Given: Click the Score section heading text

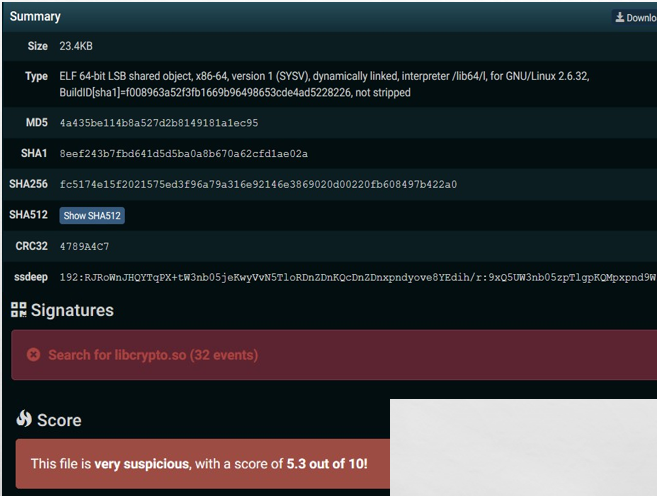Looking at the screenshot, I should click(x=59, y=420).
